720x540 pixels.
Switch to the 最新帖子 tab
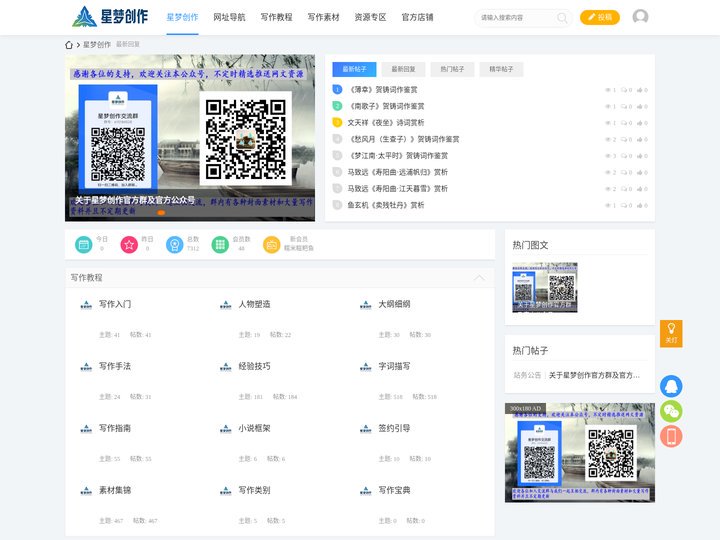(x=354, y=69)
